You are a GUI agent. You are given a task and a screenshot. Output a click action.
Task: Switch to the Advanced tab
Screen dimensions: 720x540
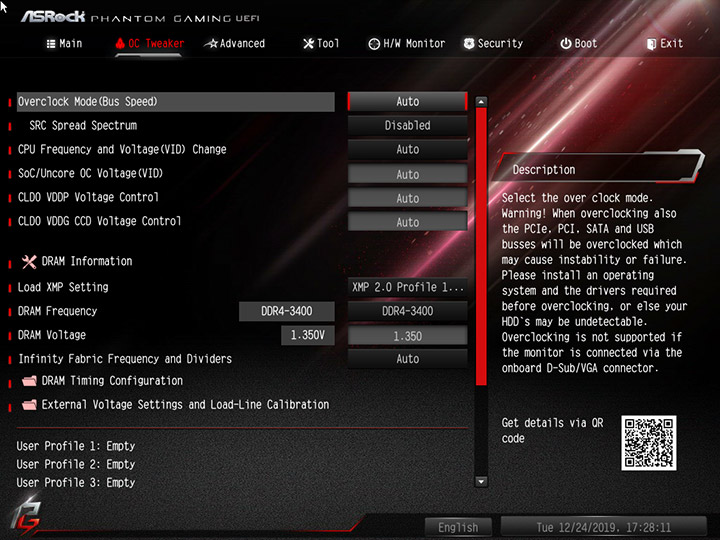(234, 44)
